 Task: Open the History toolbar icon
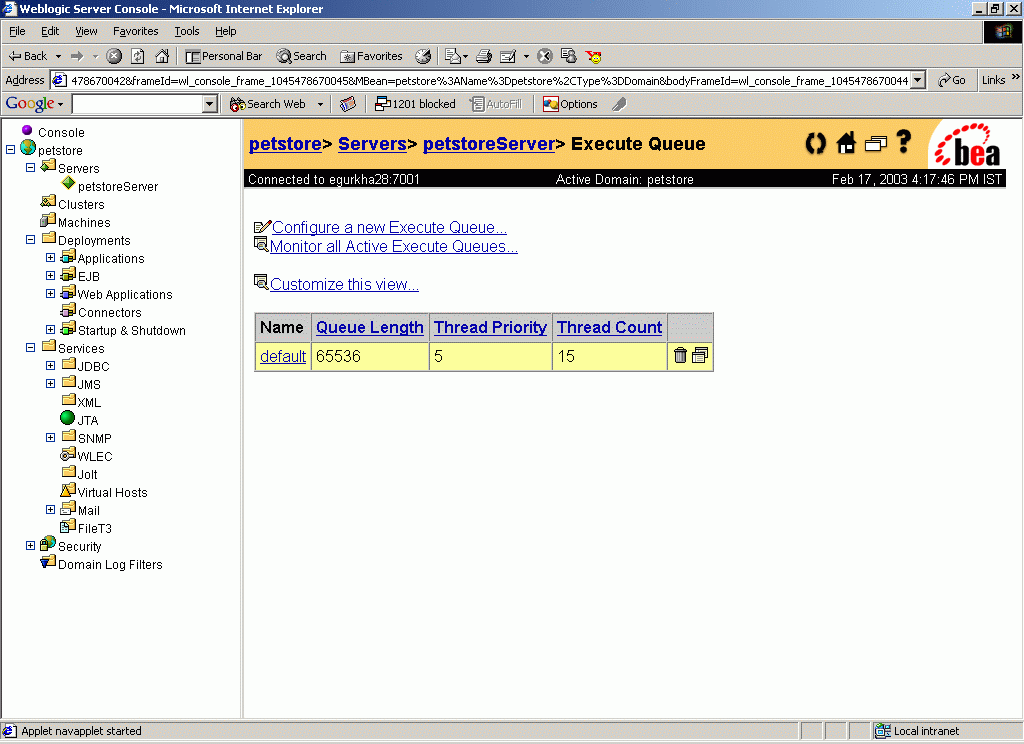pyautogui.click(x=423, y=56)
